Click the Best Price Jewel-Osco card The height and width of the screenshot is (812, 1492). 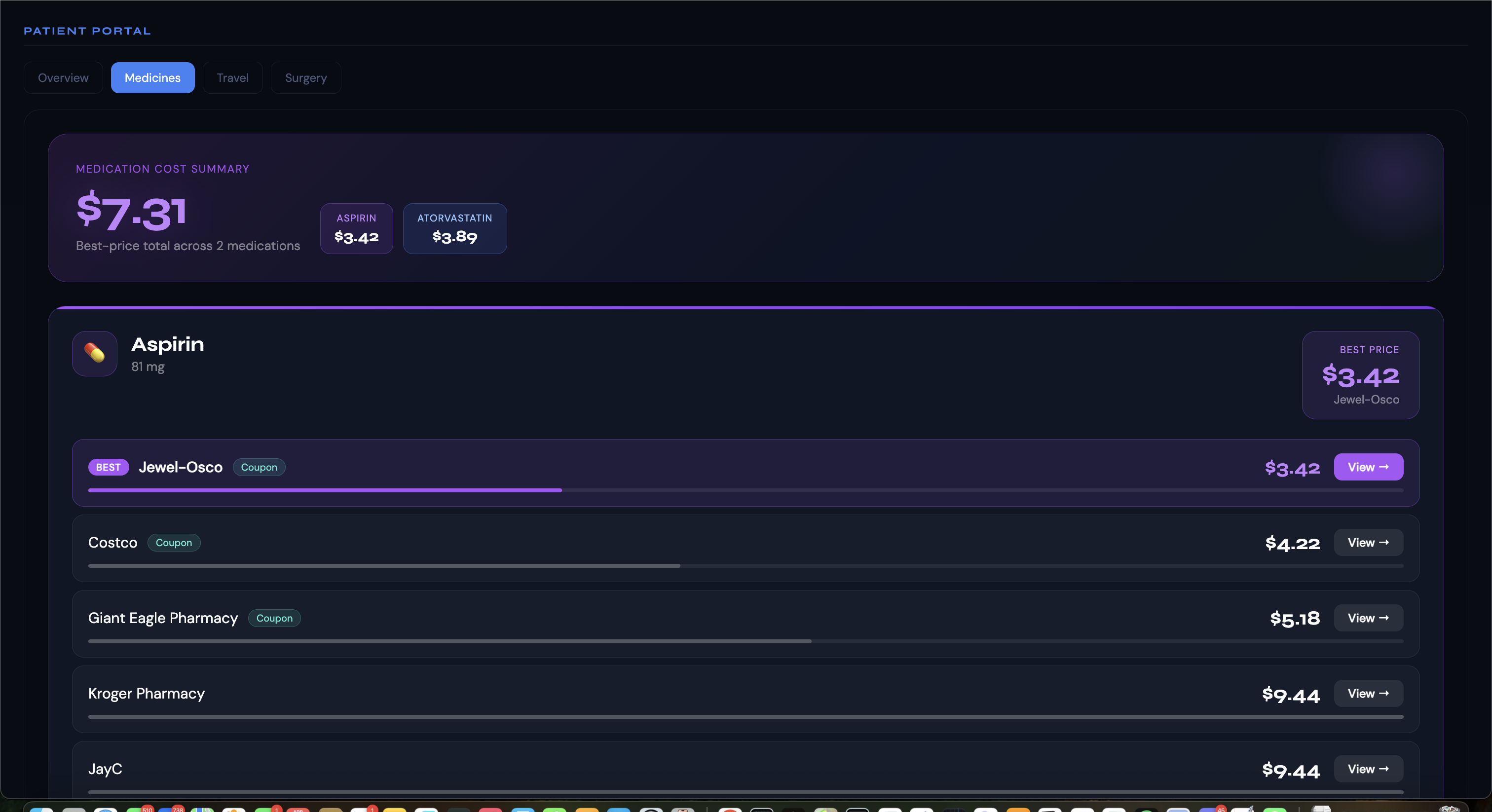pos(1360,375)
